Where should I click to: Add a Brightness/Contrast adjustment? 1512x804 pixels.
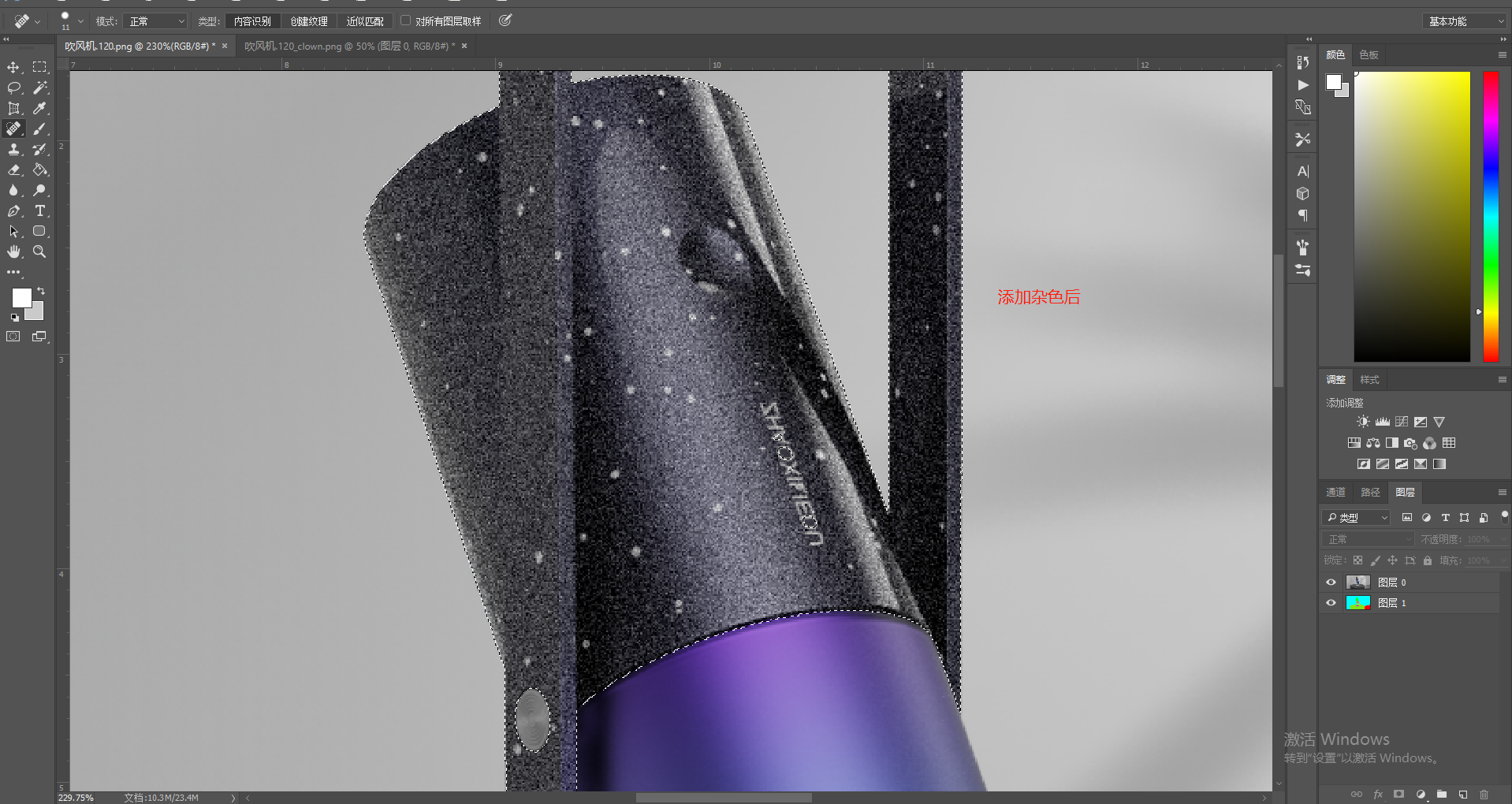pyautogui.click(x=1363, y=422)
